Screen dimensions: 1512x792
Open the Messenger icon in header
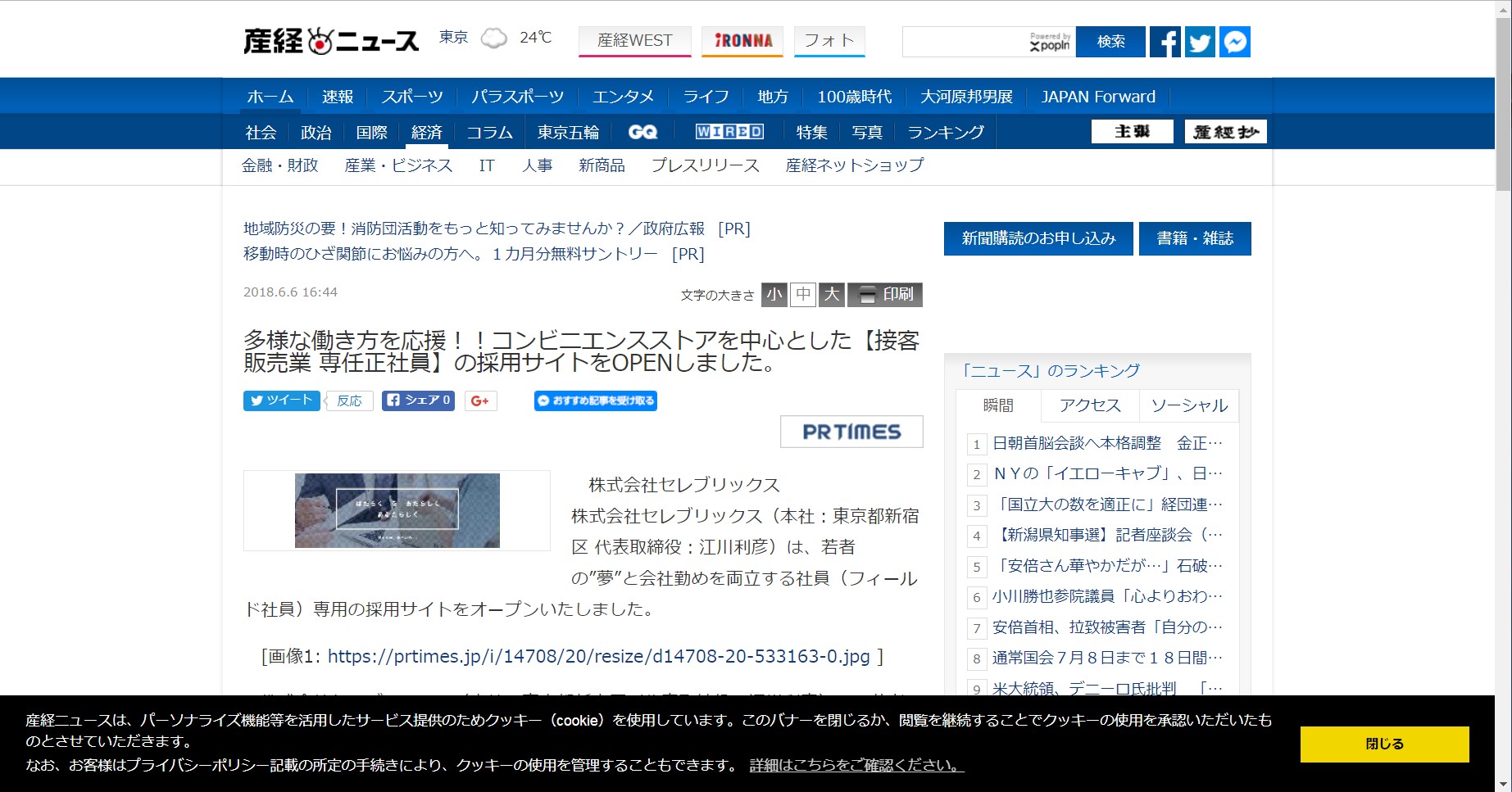(x=1235, y=42)
